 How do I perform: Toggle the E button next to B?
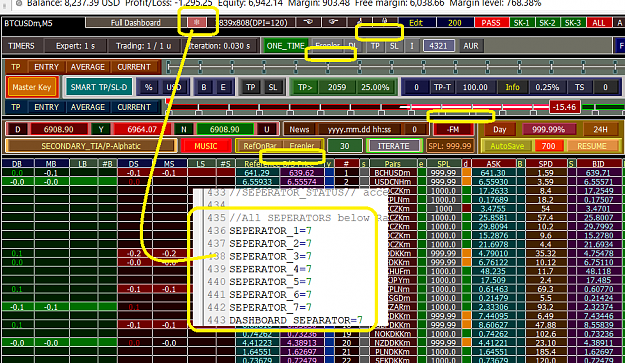[223, 87]
